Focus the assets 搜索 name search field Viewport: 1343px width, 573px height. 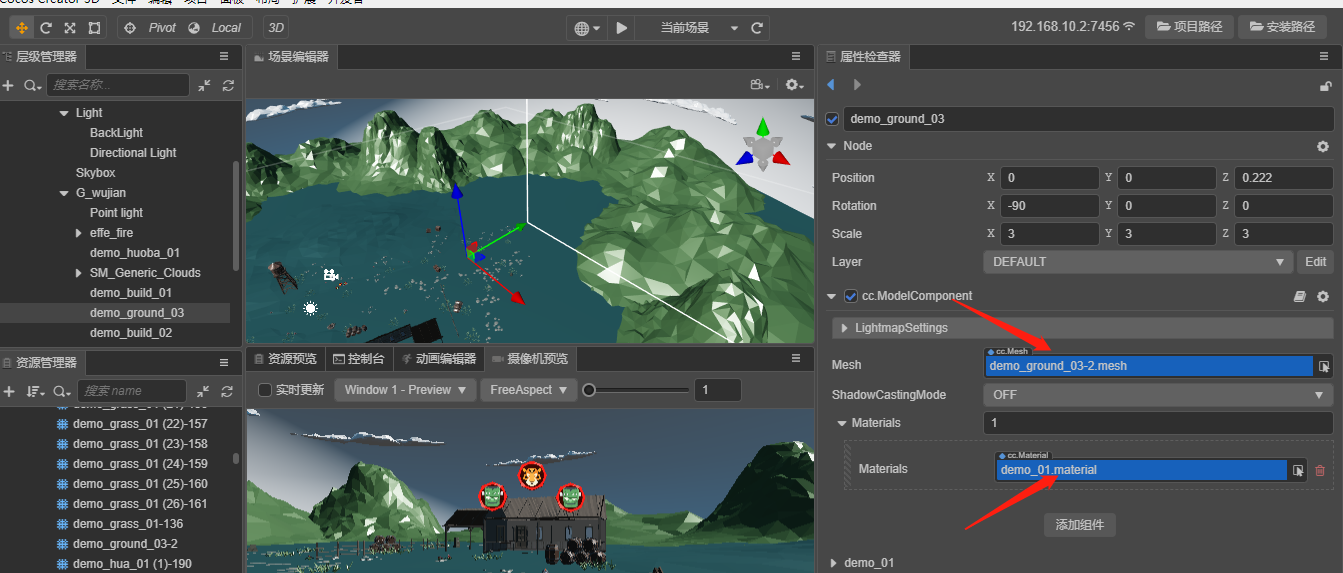coord(132,391)
